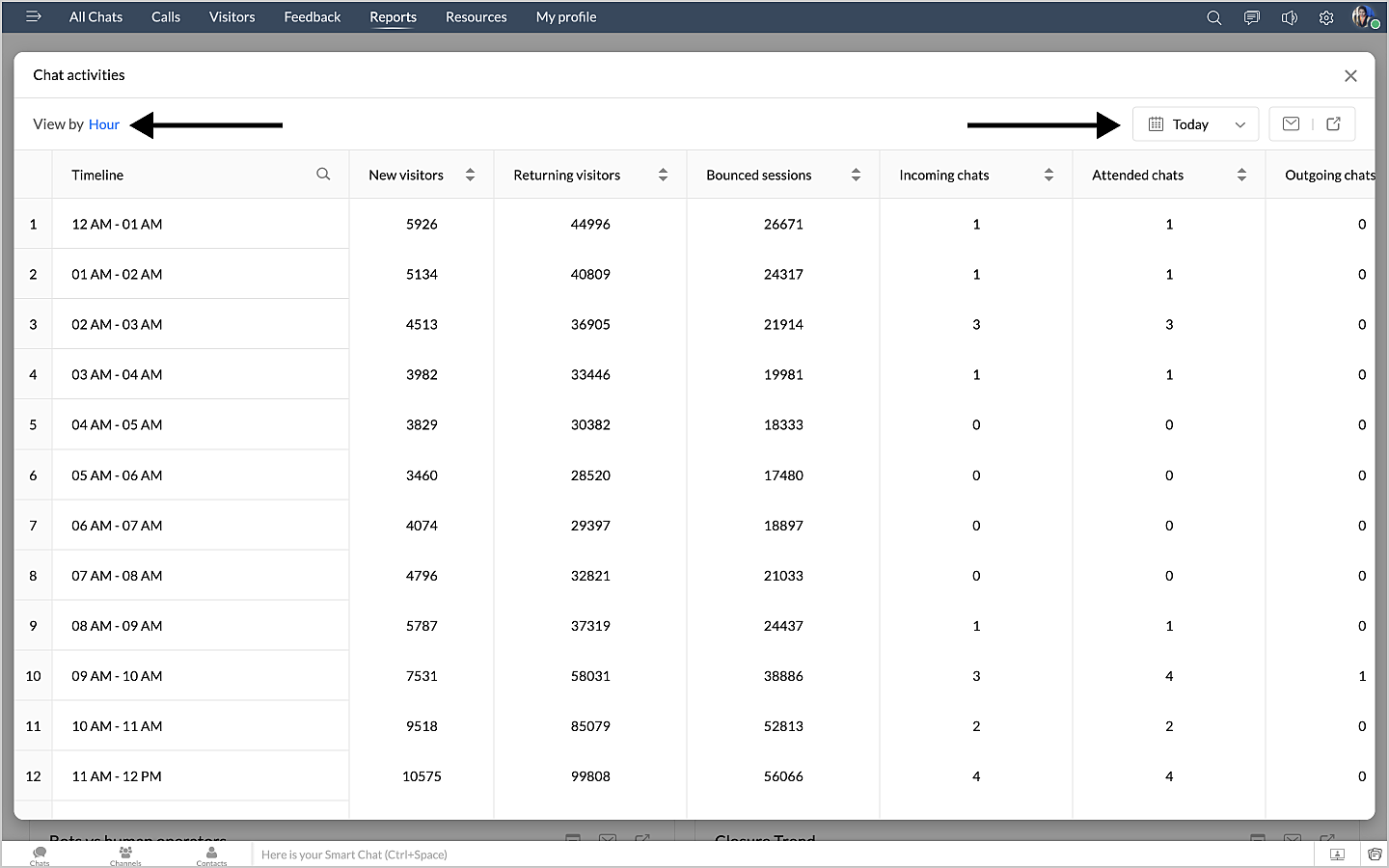Close the Chat activities panel
Screen dimensions: 1389x868
pos(1350,75)
